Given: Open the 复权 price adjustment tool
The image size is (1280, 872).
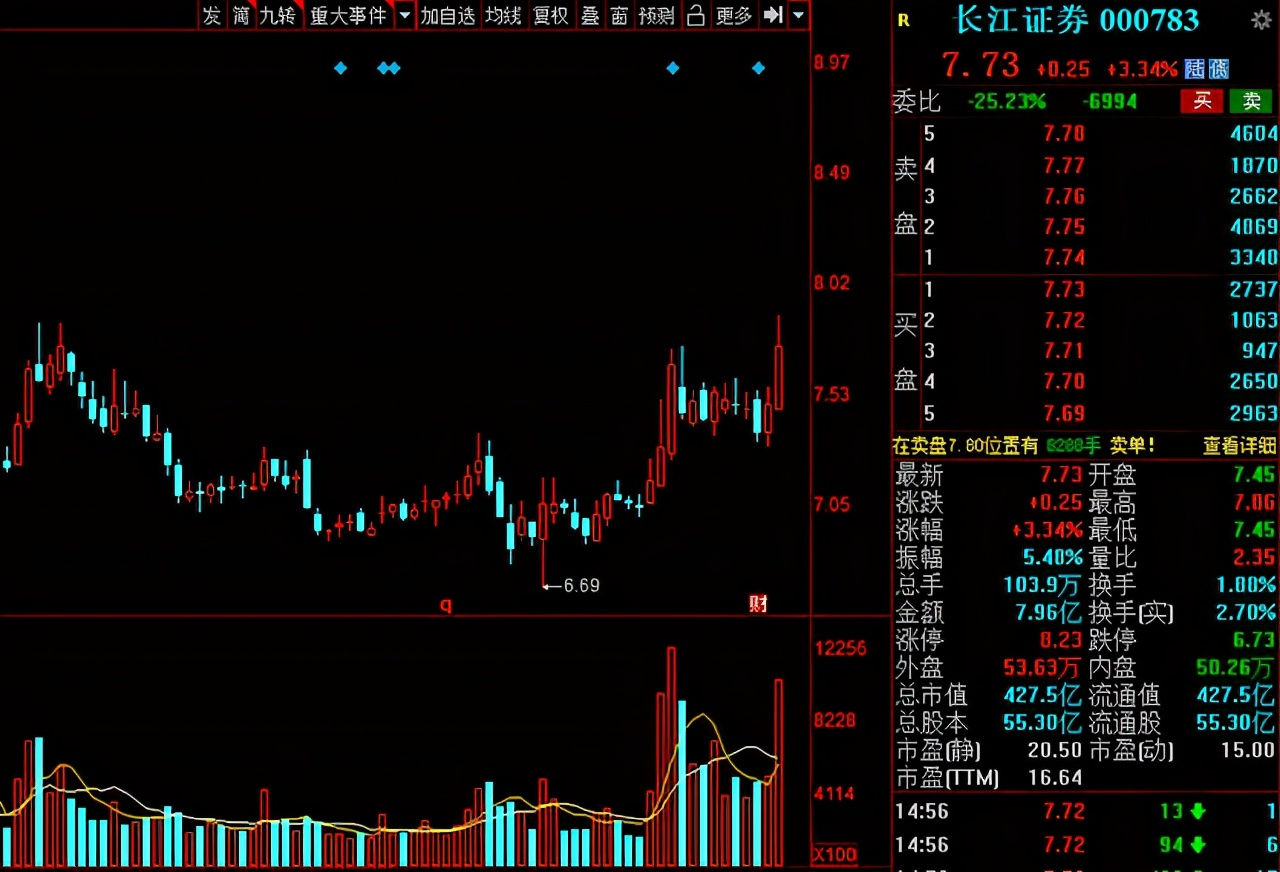Looking at the screenshot, I should 550,17.
